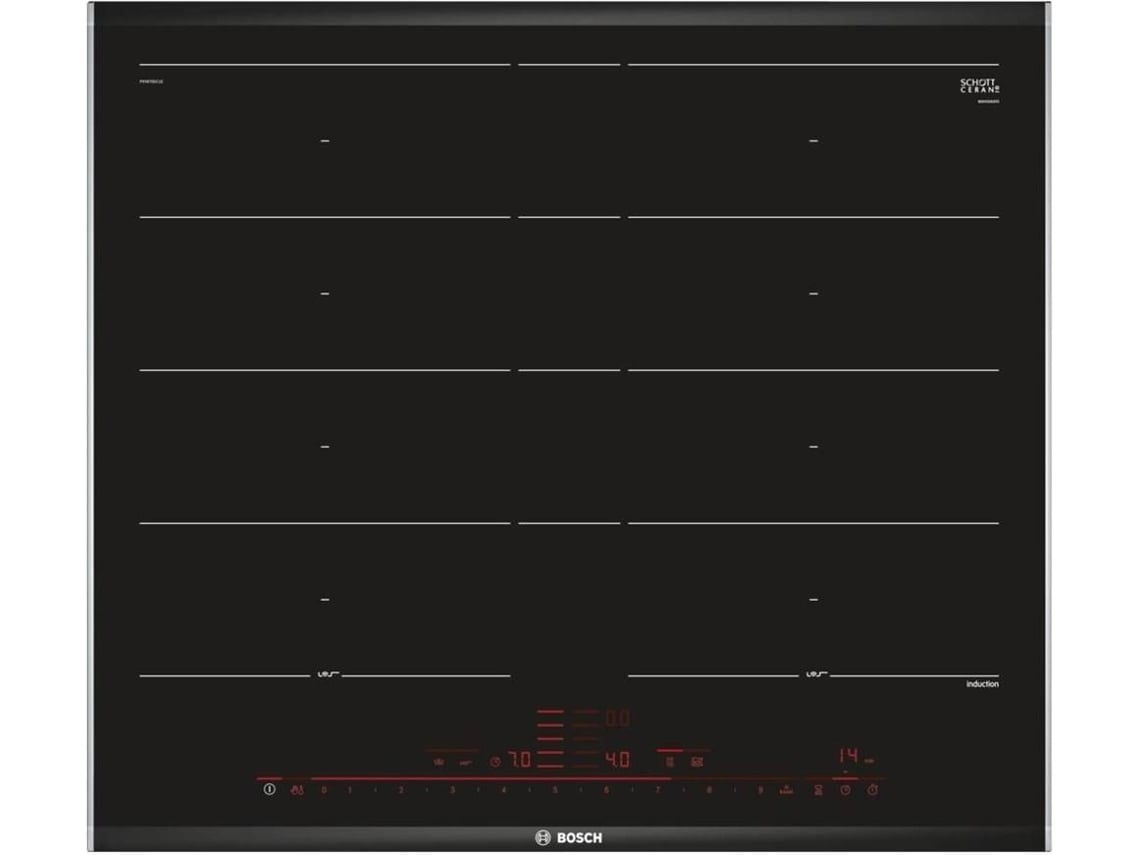Set power level 5 on slider

click(x=555, y=790)
